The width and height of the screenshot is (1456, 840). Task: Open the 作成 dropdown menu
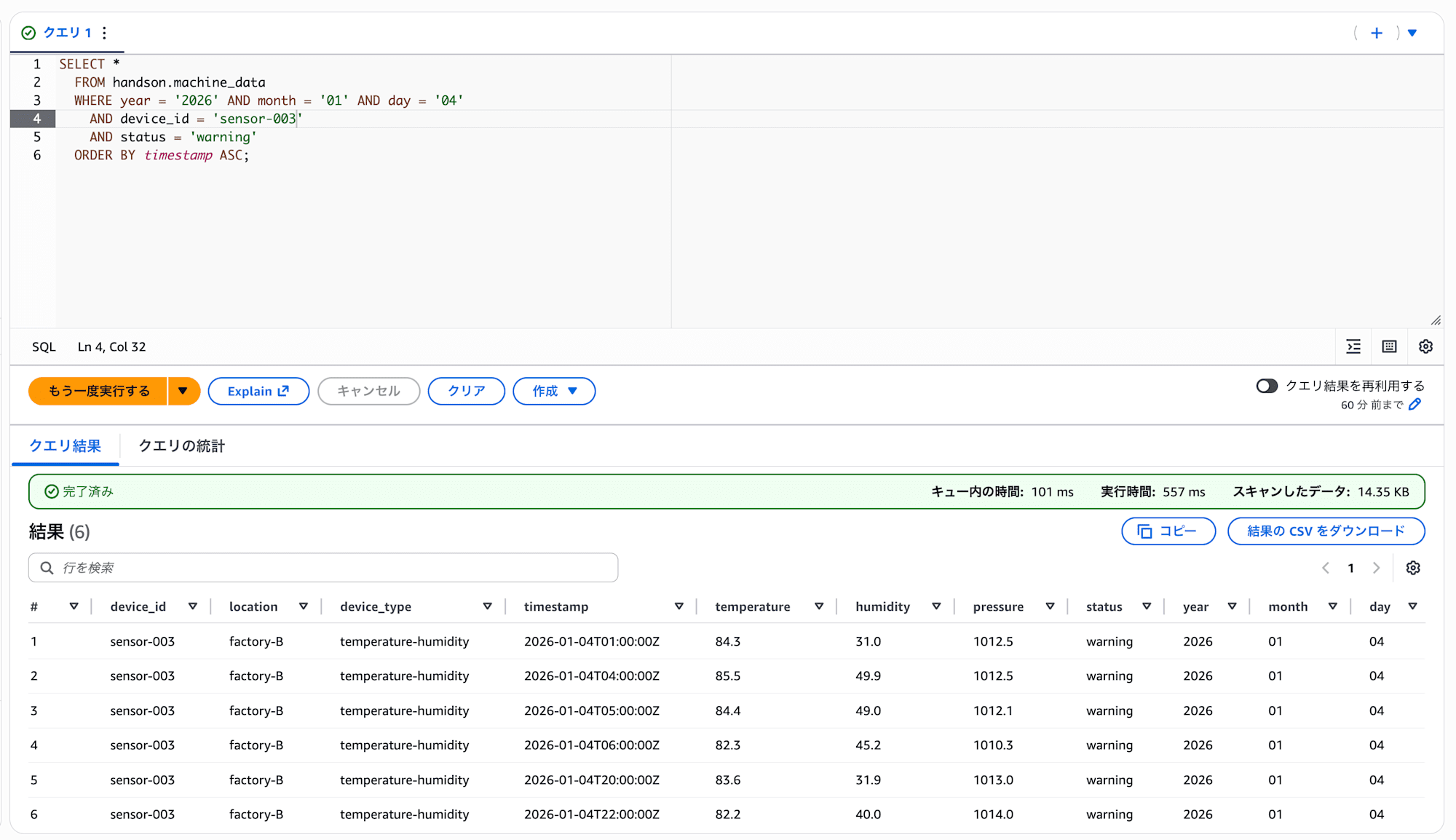[554, 391]
